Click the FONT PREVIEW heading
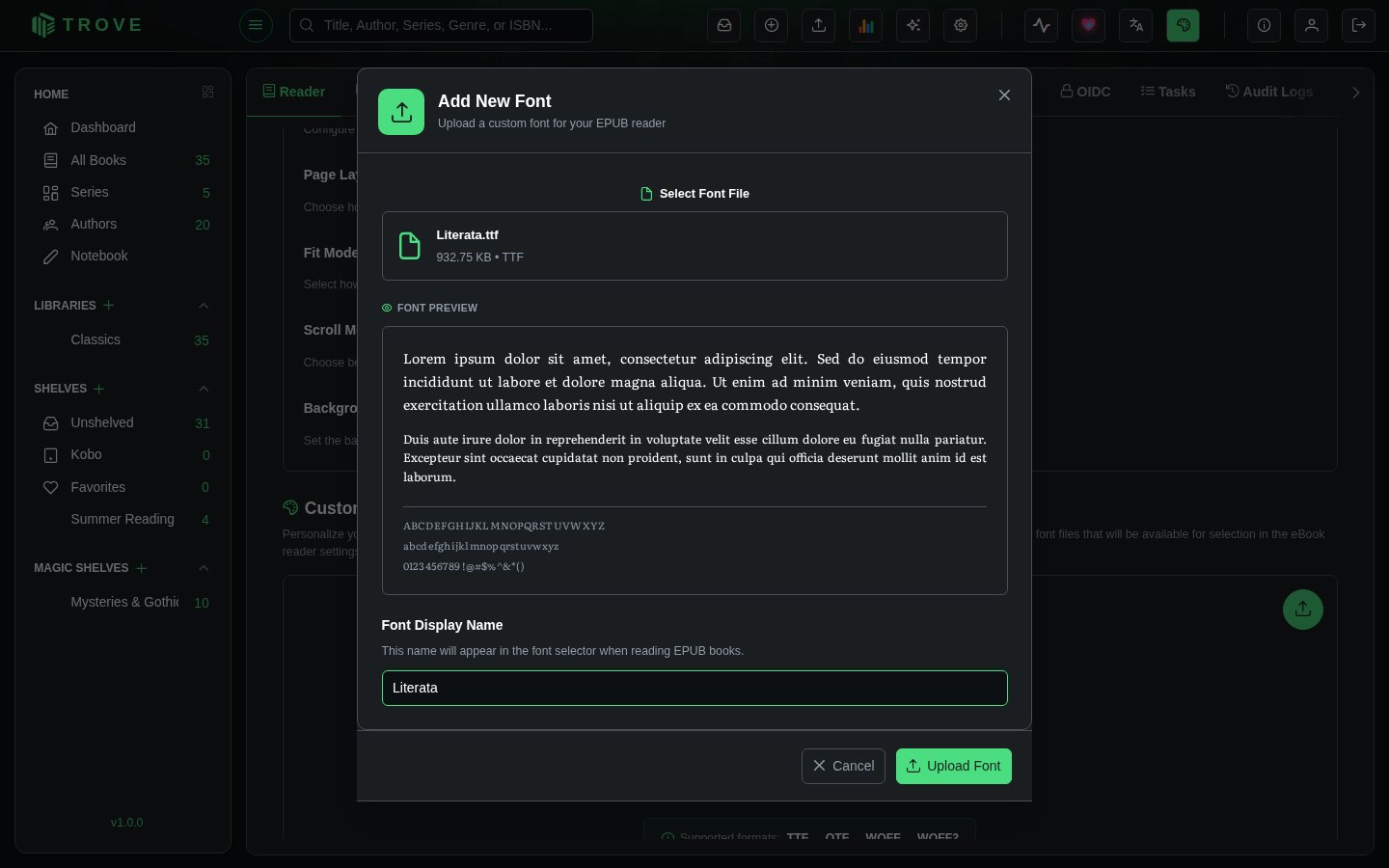1389x868 pixels. pos(437,308)
